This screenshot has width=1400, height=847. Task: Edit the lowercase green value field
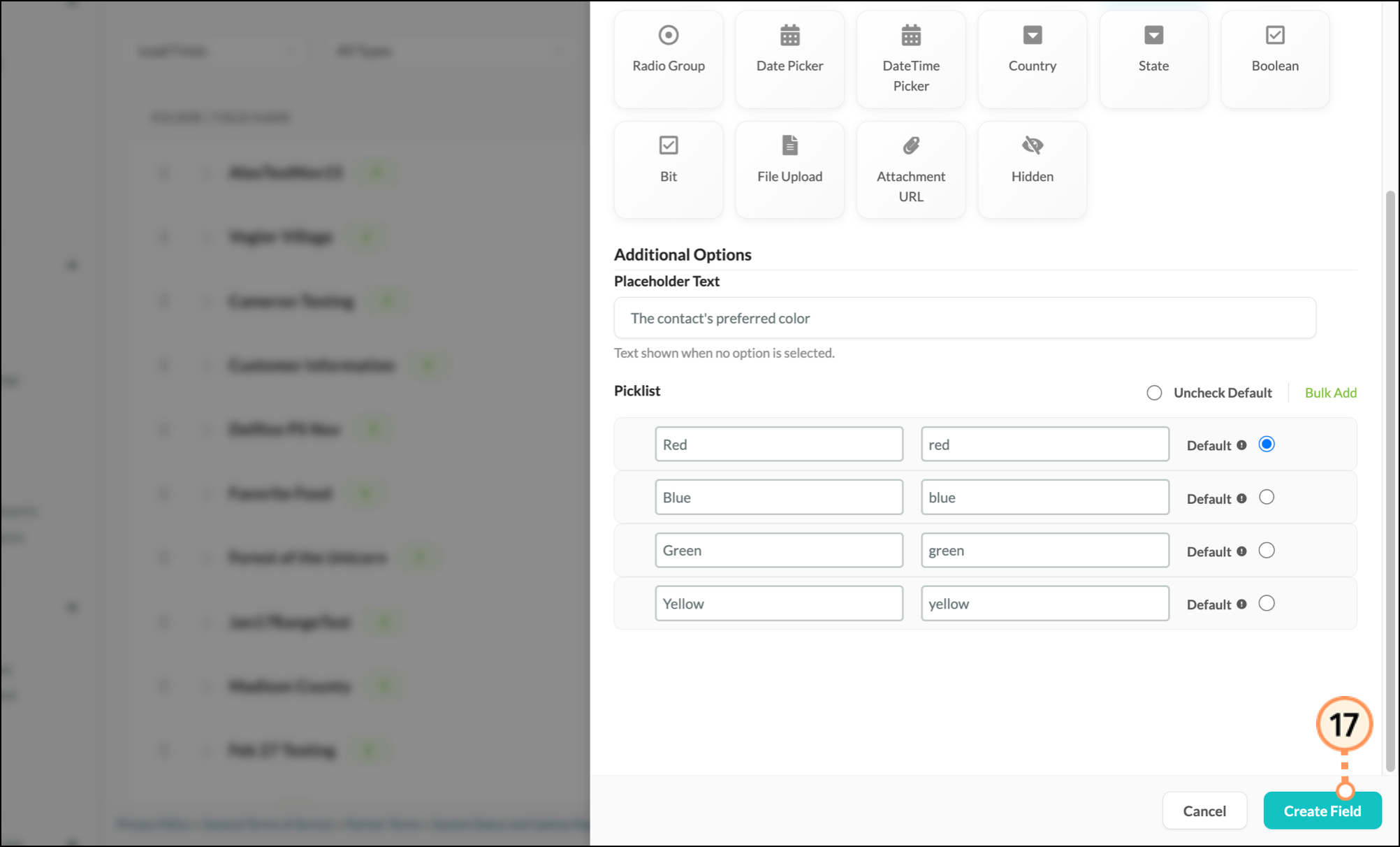tap(1044, 551)
